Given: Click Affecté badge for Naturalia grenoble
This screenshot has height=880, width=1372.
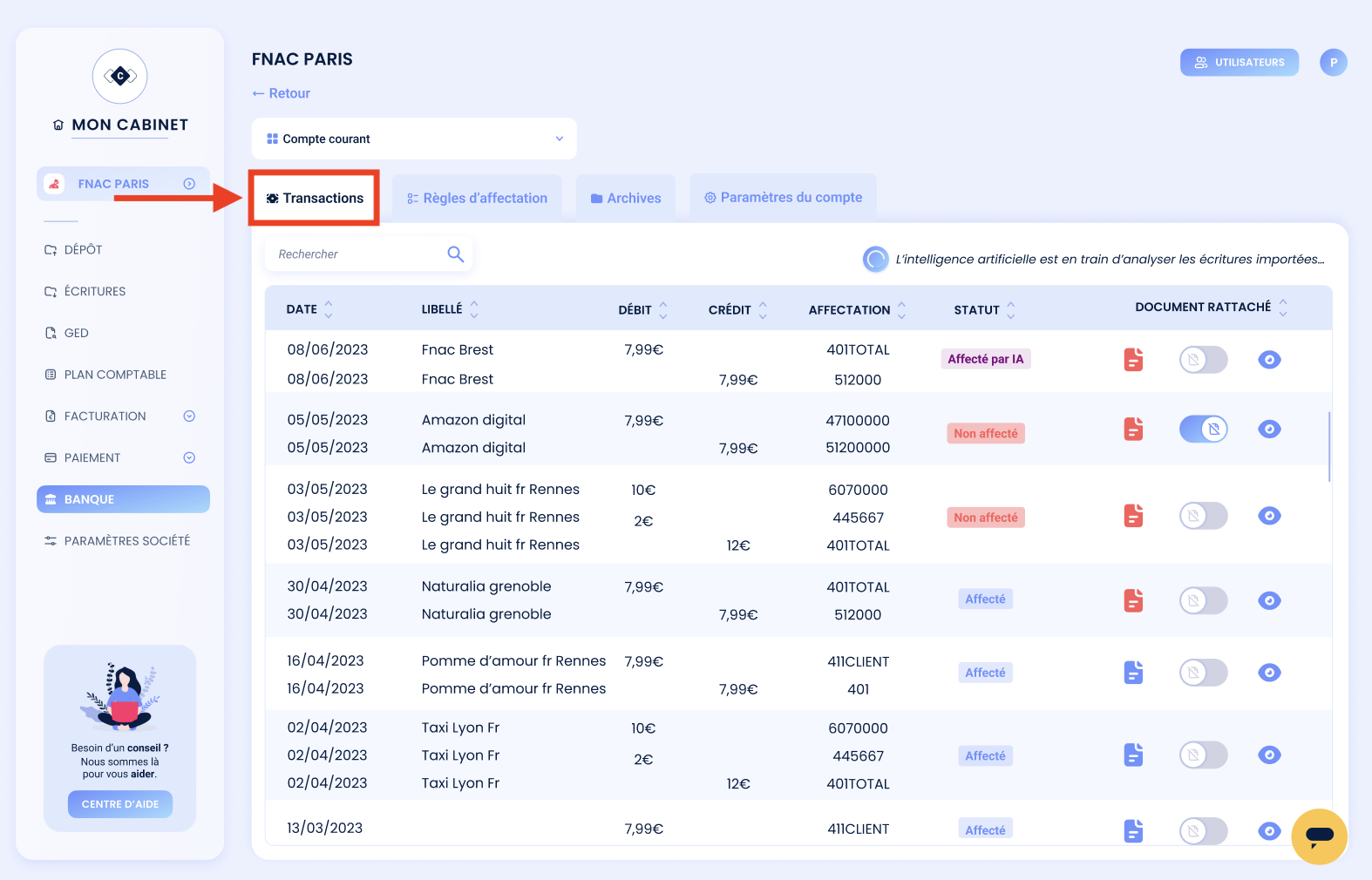Looking at the screenshot, I should (x=985, y=599).
